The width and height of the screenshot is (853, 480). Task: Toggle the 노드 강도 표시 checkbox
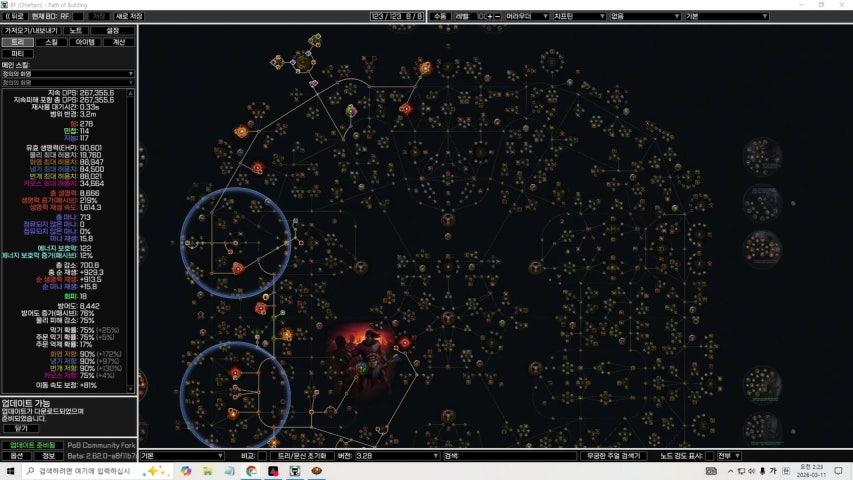709,456
